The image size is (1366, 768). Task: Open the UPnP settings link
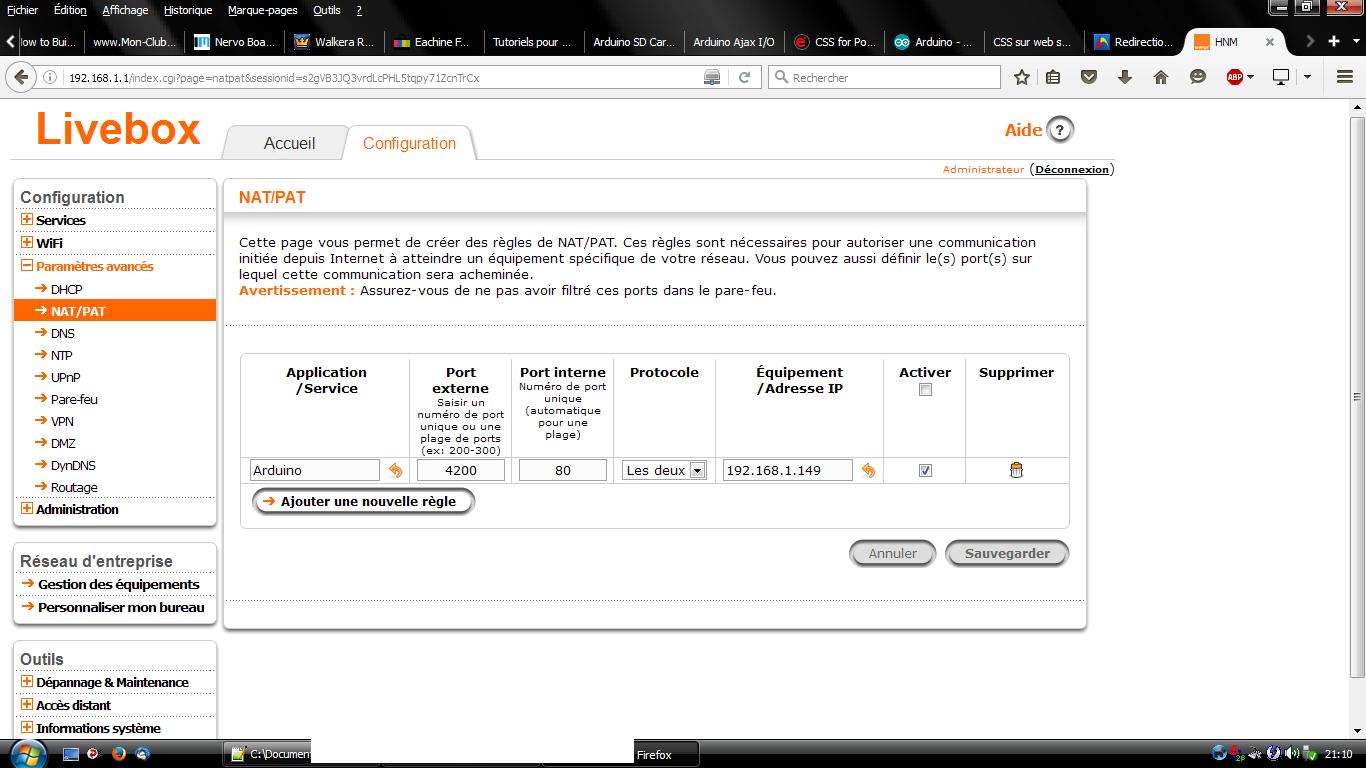point(65,377)
